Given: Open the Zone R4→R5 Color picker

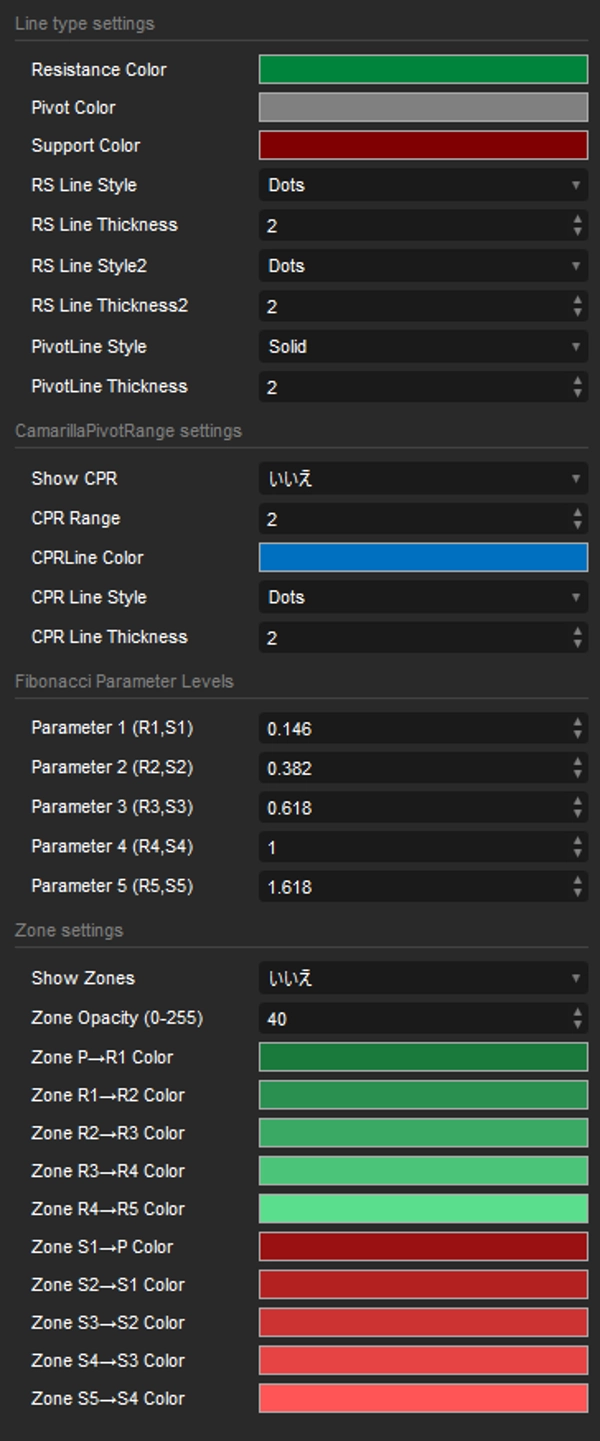Looking at the screenshot, I should [x=422, y=1209].
